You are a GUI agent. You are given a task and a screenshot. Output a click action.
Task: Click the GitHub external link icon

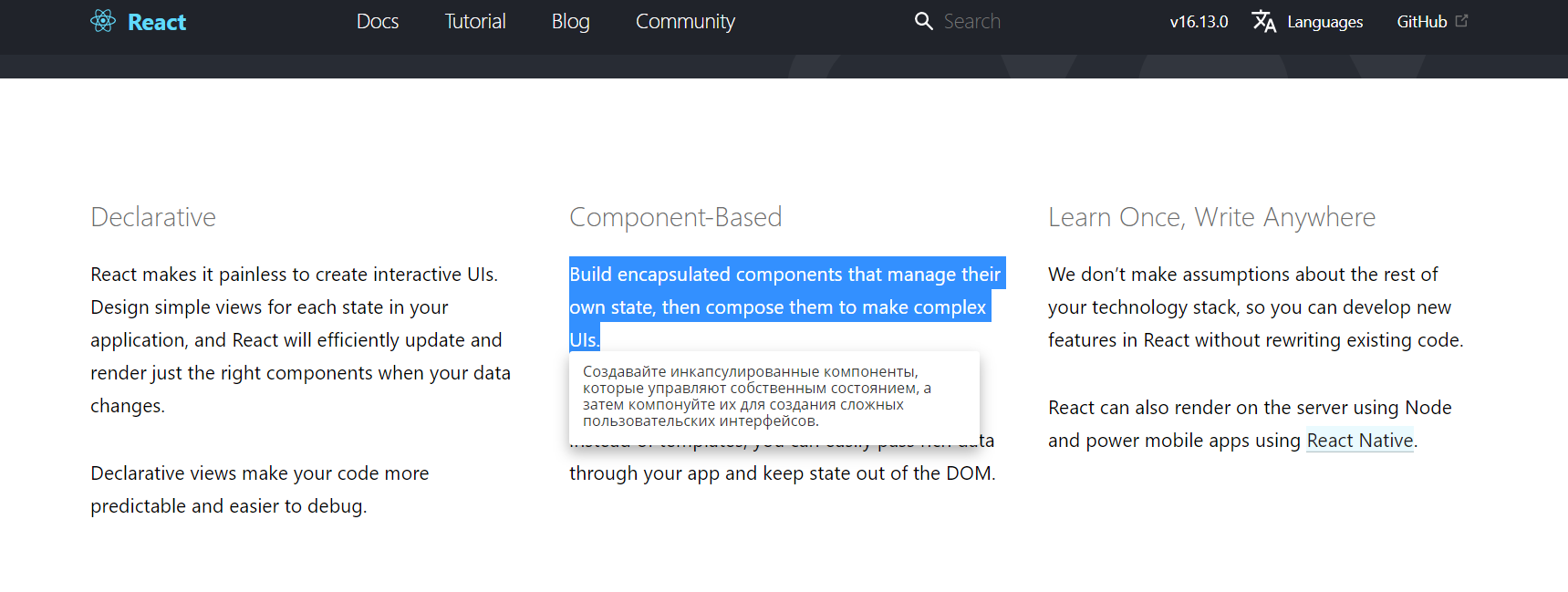tap(1461, 20)
